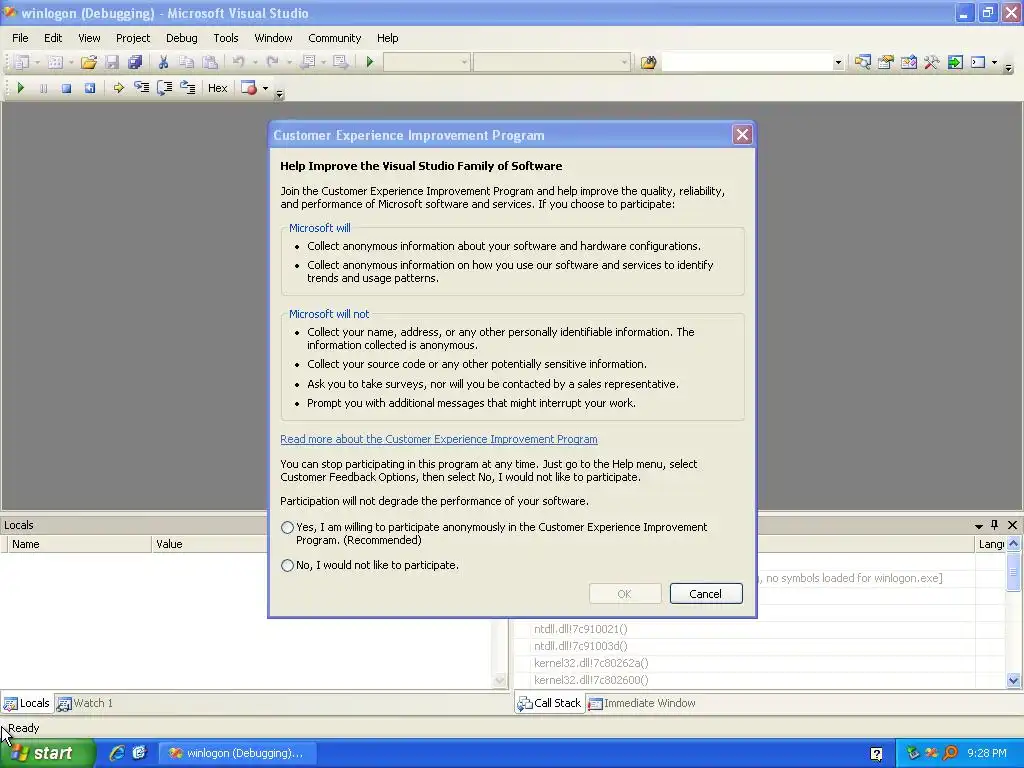Expand the Breakpoints icon dropdown arrow
The height and width of the screenshot is (768, 1024).
pos(265,88)
